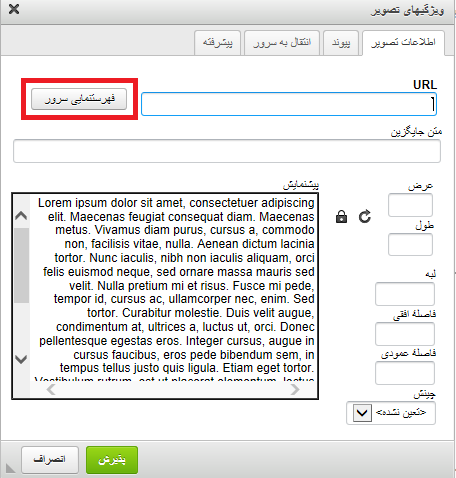Click the متن جایگزین alternative text field
Screen dimensions: 456x478
tap(227, 151)
